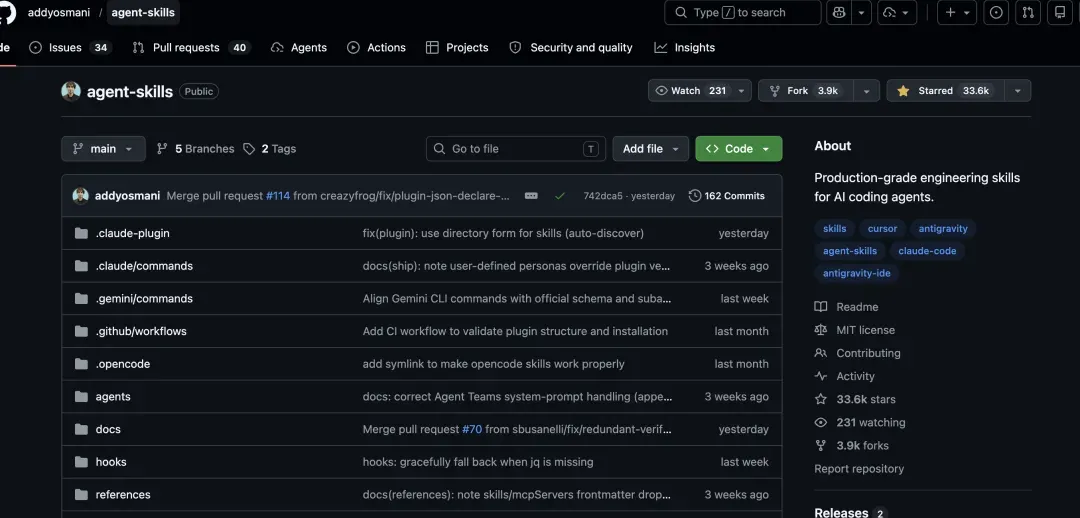Open the green Code dropdown button

(x=738, y=149)
